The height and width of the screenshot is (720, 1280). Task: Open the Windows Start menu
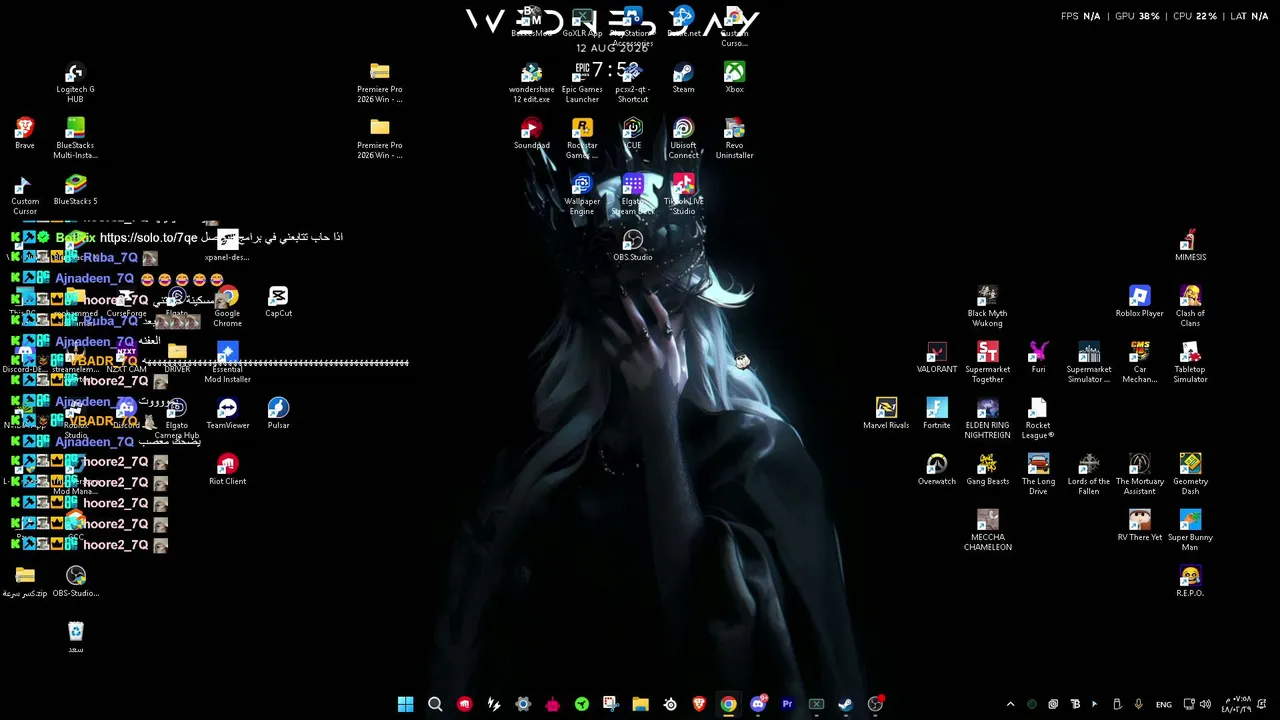point(405,704)
